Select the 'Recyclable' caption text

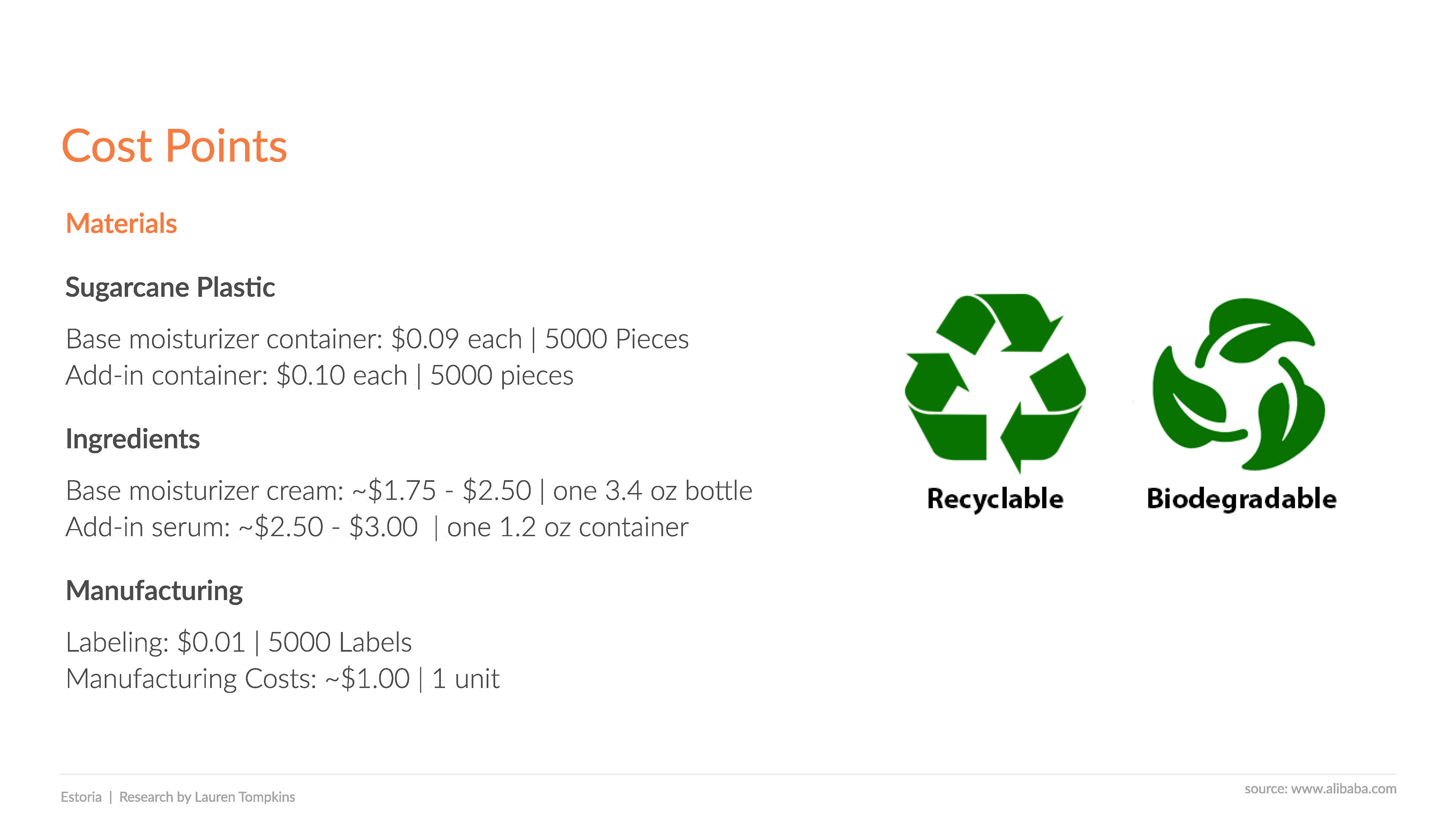[995, 499]
